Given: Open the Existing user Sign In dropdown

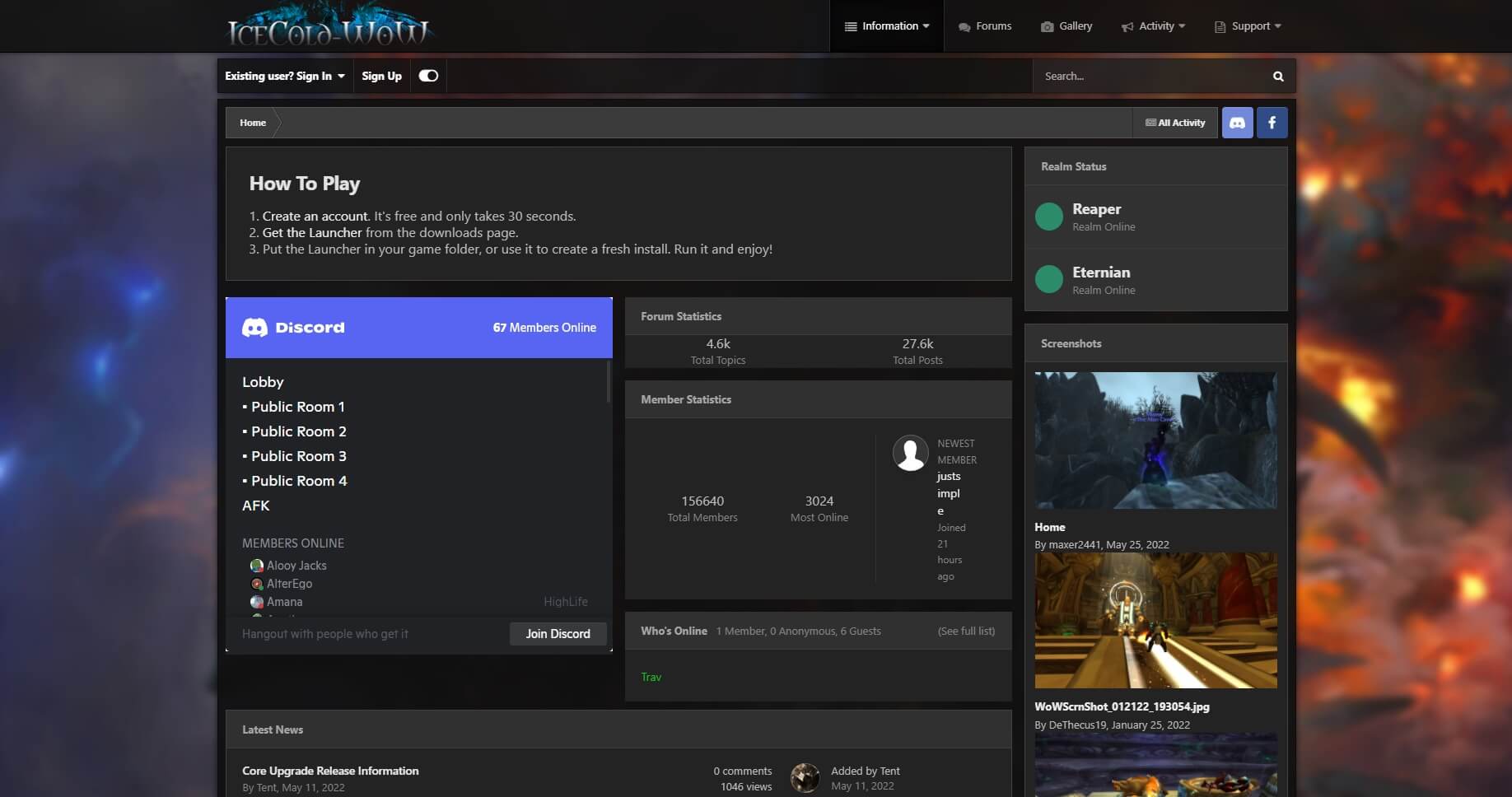Looking at the screenshot, I should click(285, 76).
